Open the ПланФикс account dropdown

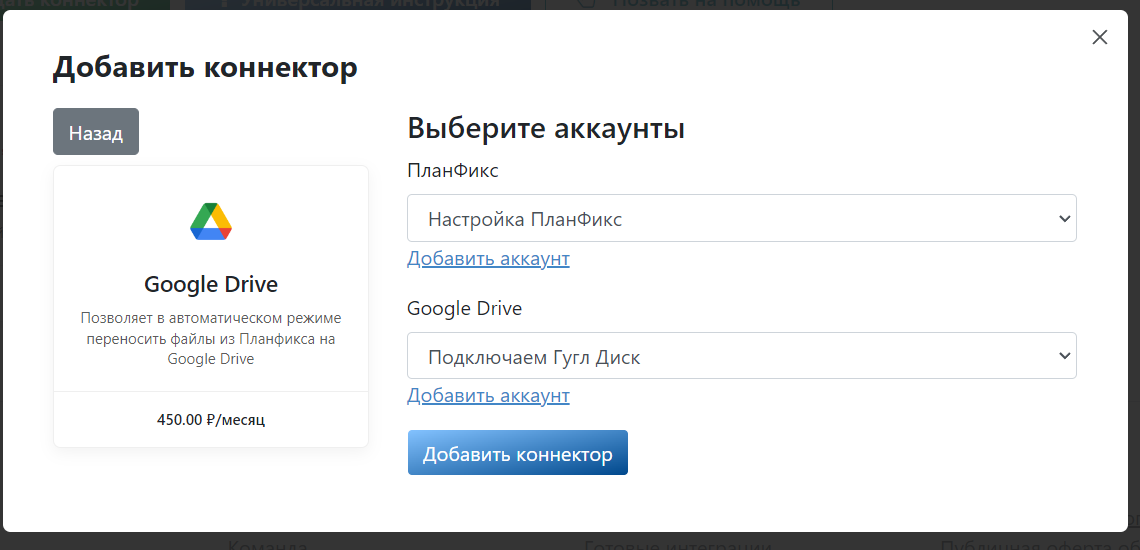pos(742,218)
